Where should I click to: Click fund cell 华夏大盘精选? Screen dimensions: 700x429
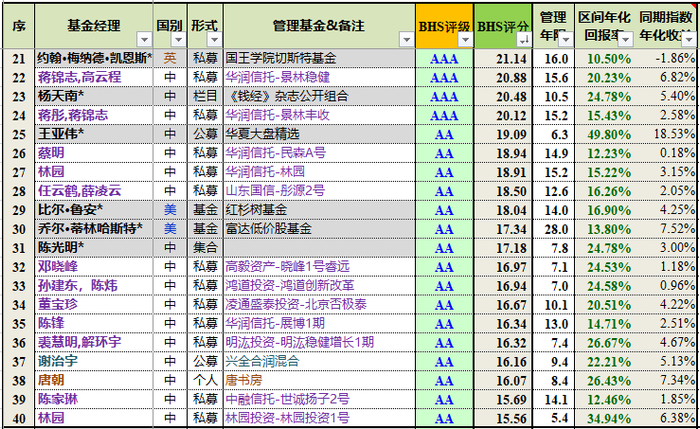[319, 134]
